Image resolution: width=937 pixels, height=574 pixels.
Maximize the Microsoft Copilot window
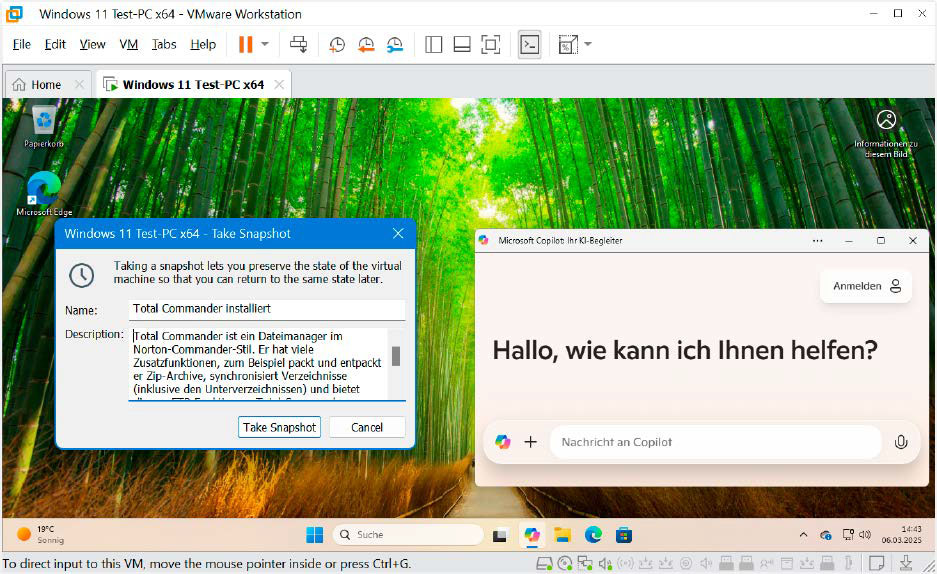[x=881, y=241]
